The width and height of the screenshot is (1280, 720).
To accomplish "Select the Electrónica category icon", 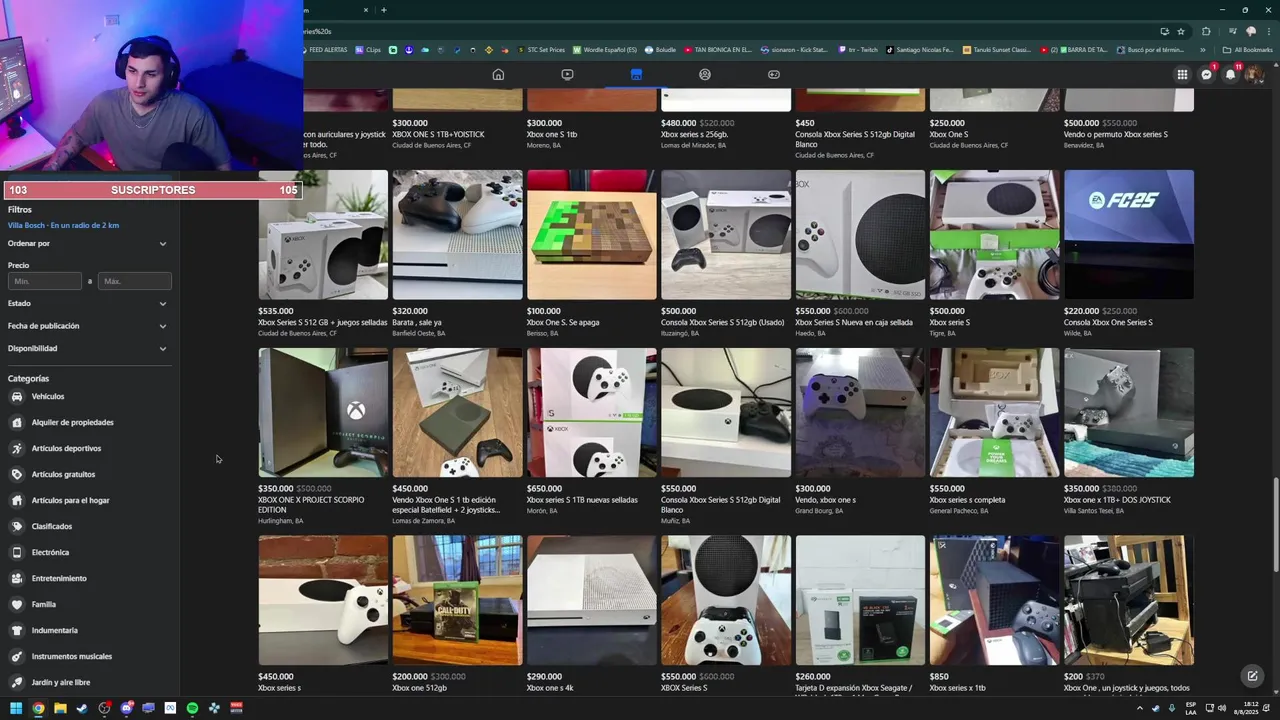I will point(16,553).
